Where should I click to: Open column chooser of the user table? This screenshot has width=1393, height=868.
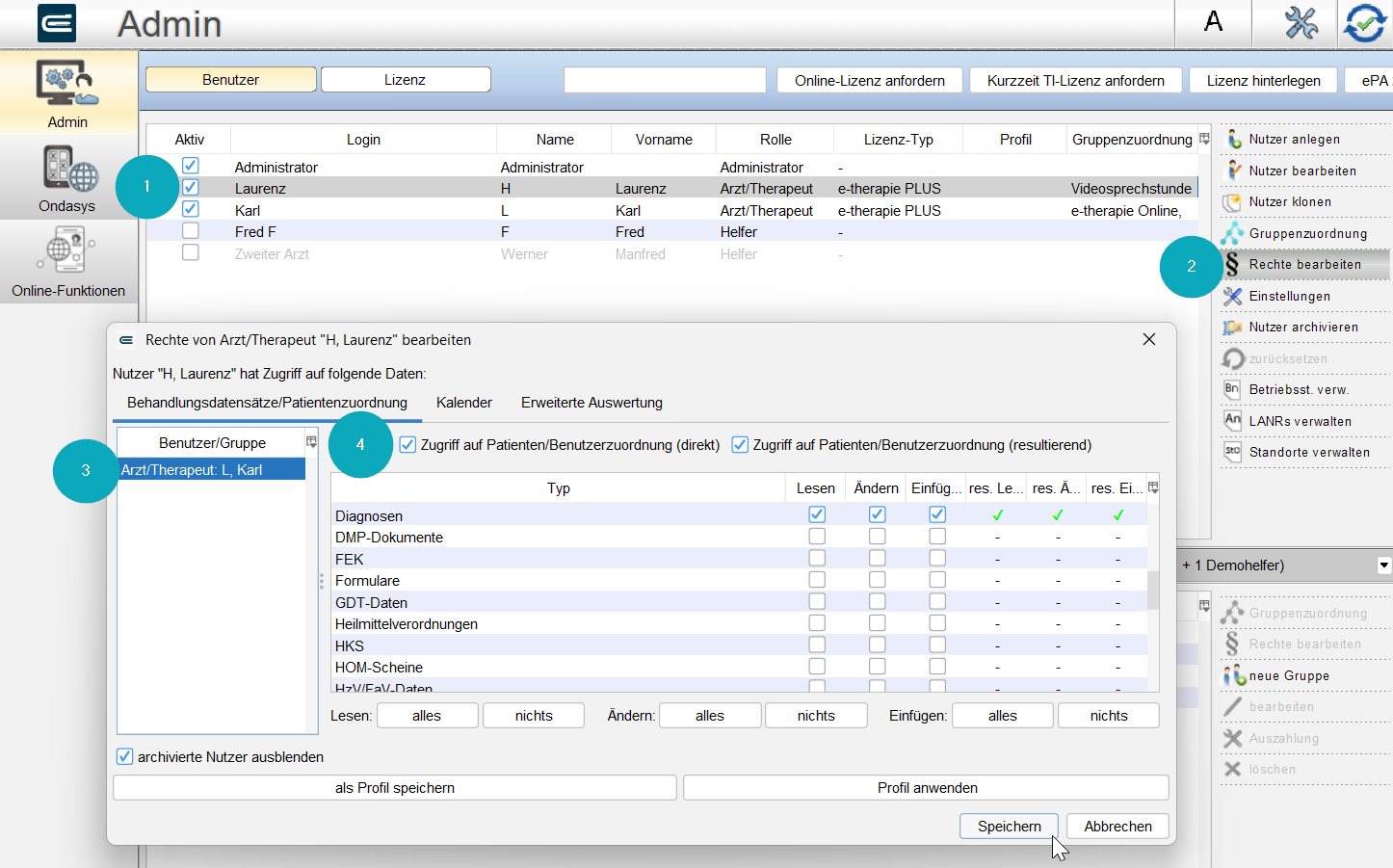pyautogui.click(x=1204, y=139)
